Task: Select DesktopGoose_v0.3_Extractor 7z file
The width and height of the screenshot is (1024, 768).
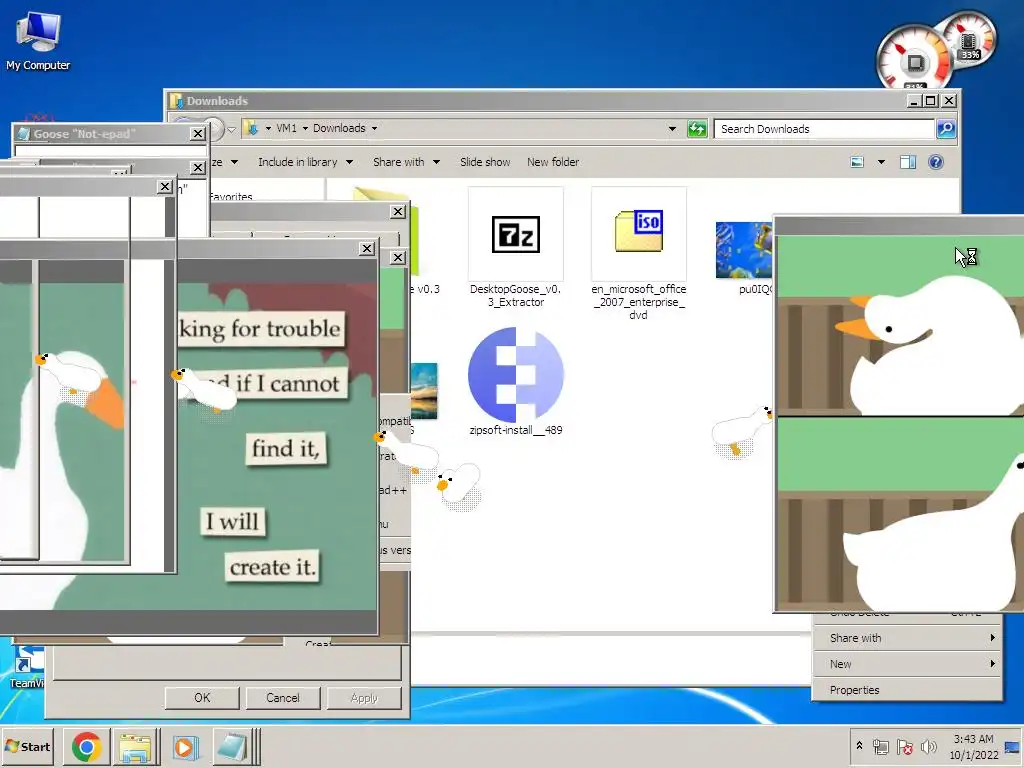Action: [516, 248]
